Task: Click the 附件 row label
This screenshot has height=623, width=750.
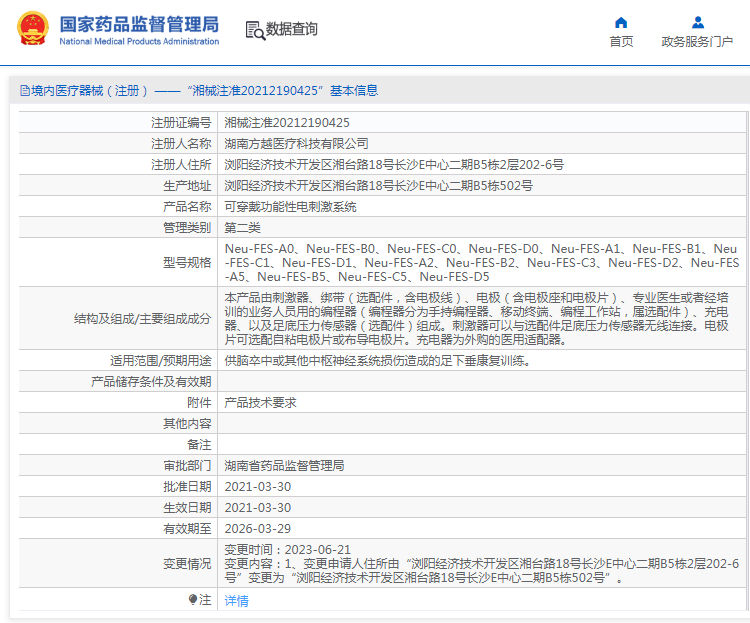Action: click(199, 403)
